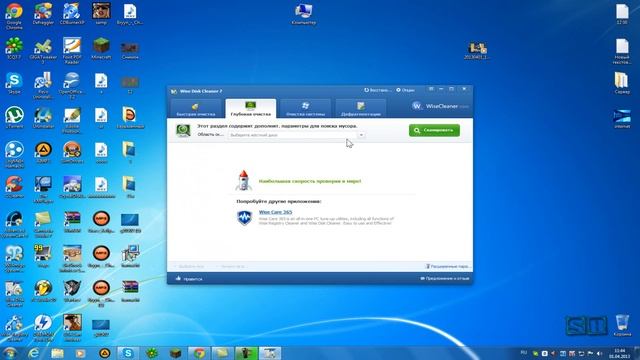Open the Revo Uninstaller desktop icon
640x360 pixels.
[43, 85]
